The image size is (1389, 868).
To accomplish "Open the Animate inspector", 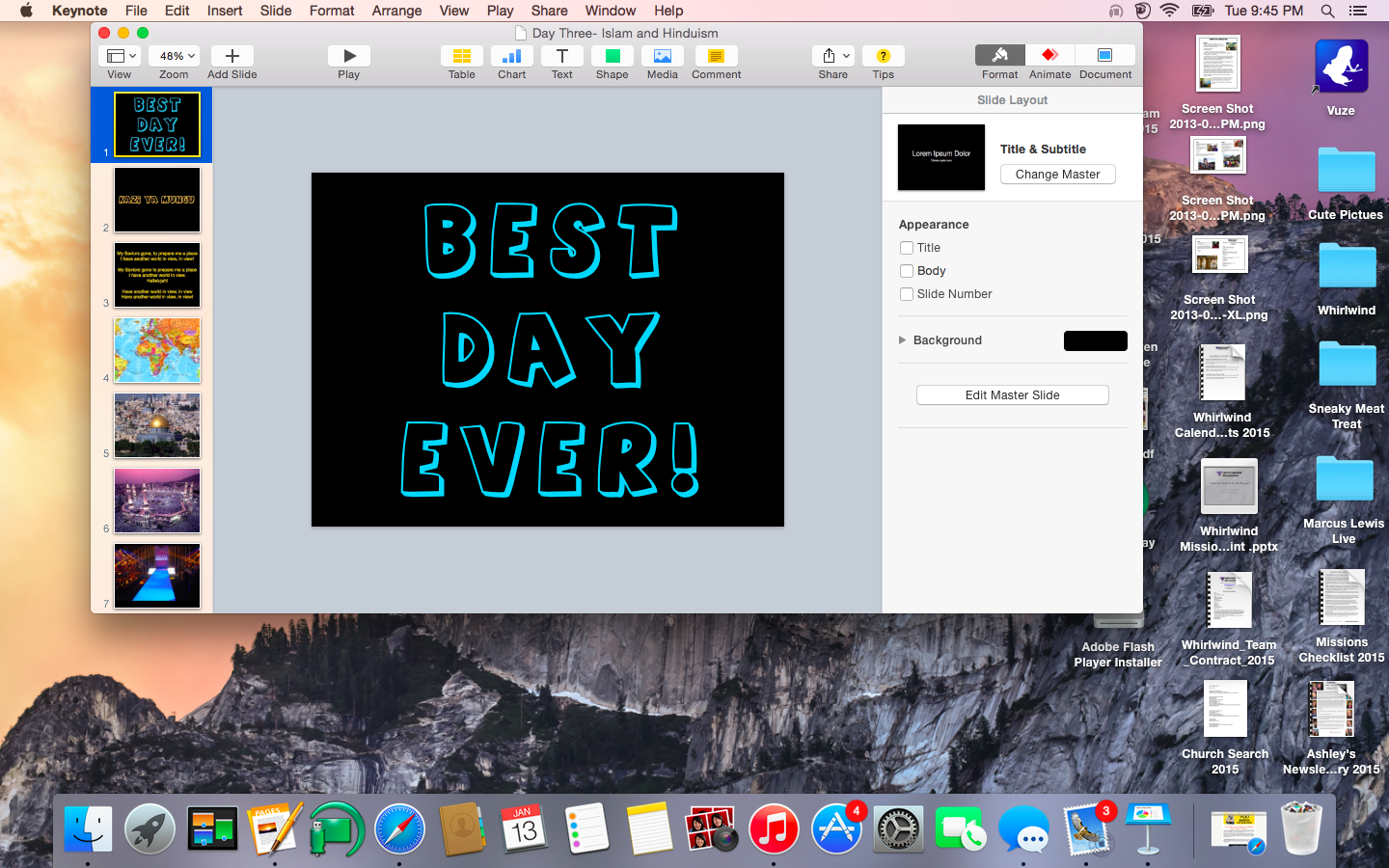I will [x=1049, y=56].
